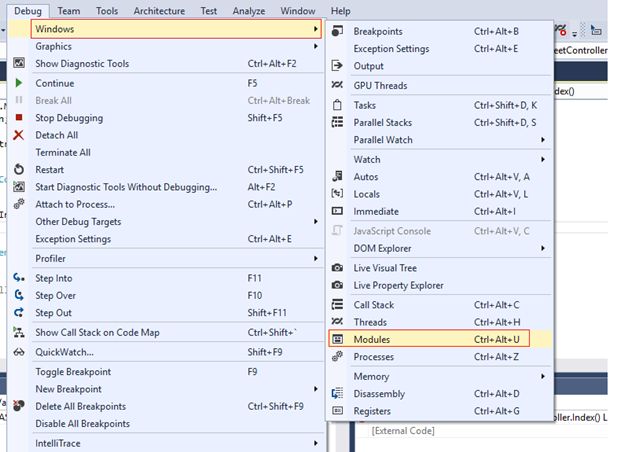Click the toolbar breakpoint icon with red circle

[x=561, y=30]
